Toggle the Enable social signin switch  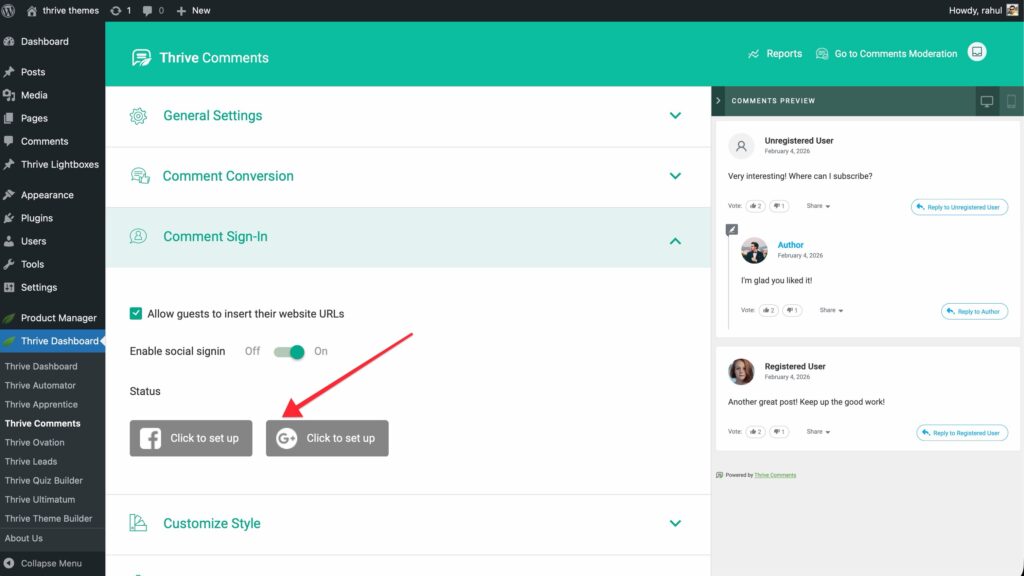pyautogui.click(x=289, y=351)
